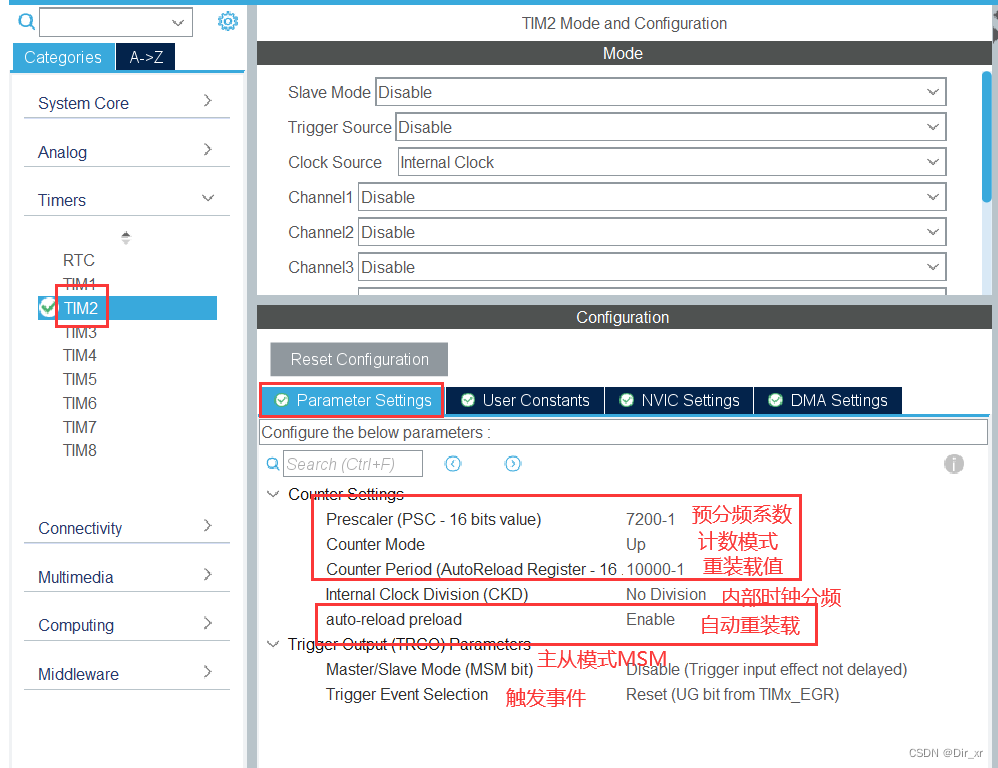Collapse Trigger Output (TRGO) Parameters group
Image resolution: width=998 pixels, height=768 pixels.
[x=274, y=644]
